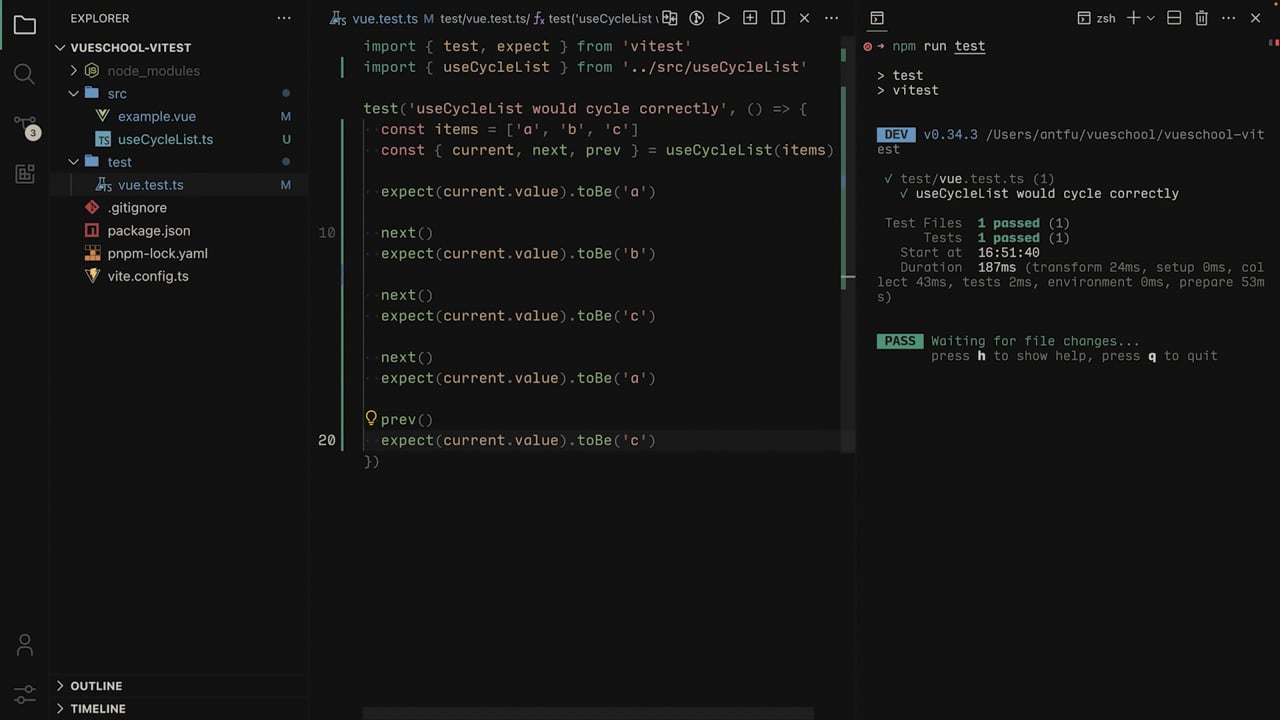Click the Duration 187ms value in terminal
The width and height of the screenshot is (1280, 720).
[997, 267]
